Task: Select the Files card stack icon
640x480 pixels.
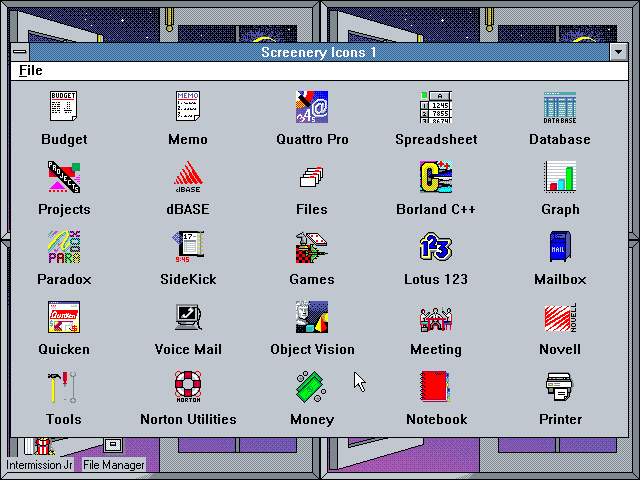Action: (312, 177)
